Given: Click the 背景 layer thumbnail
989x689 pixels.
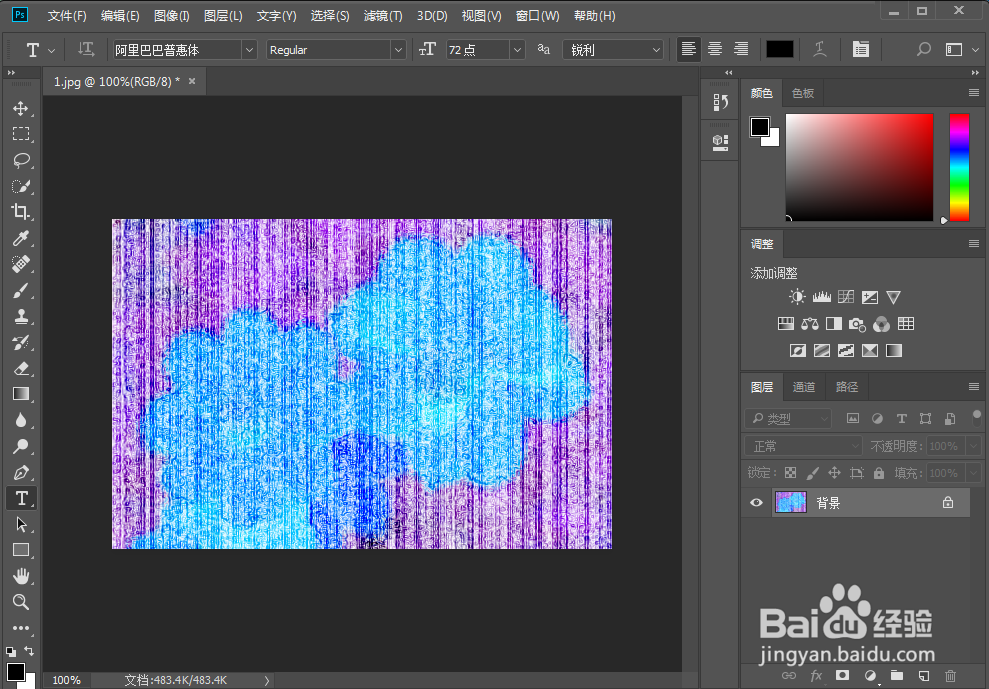Looking at the screenshot, I should click(790, 502).
